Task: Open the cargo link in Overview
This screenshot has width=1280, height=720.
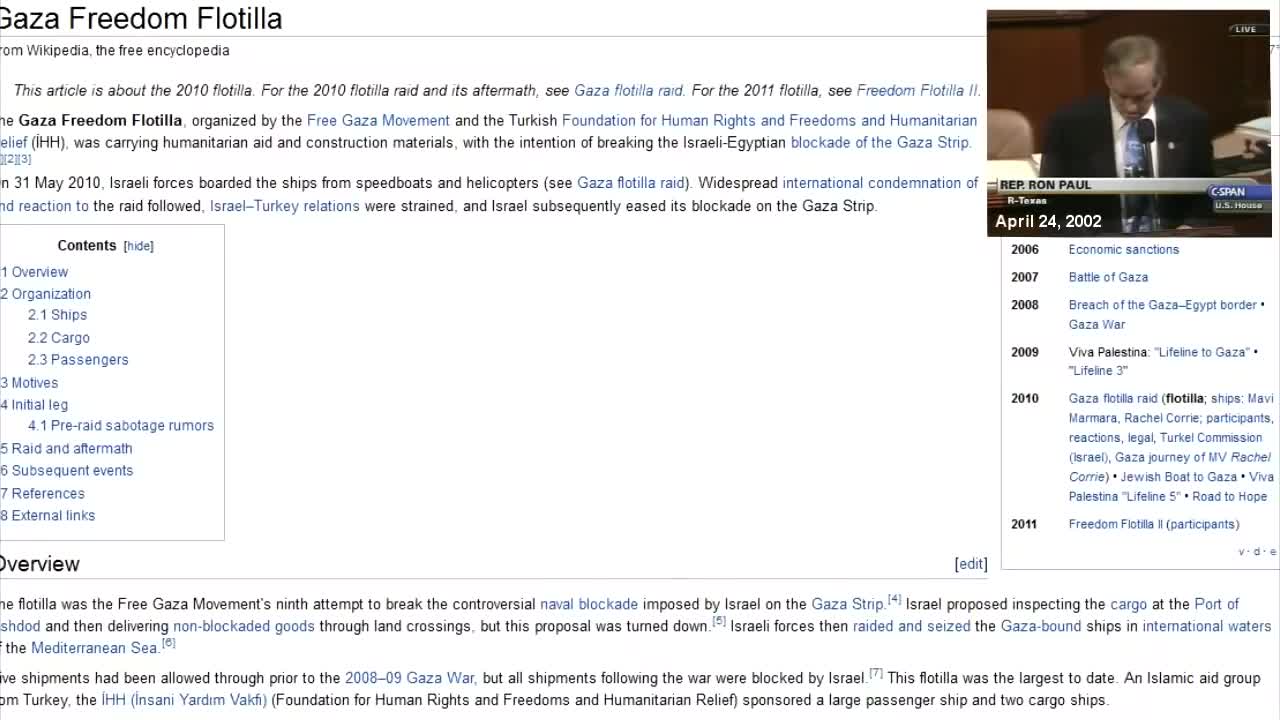Action: [x=1128, y=604]
